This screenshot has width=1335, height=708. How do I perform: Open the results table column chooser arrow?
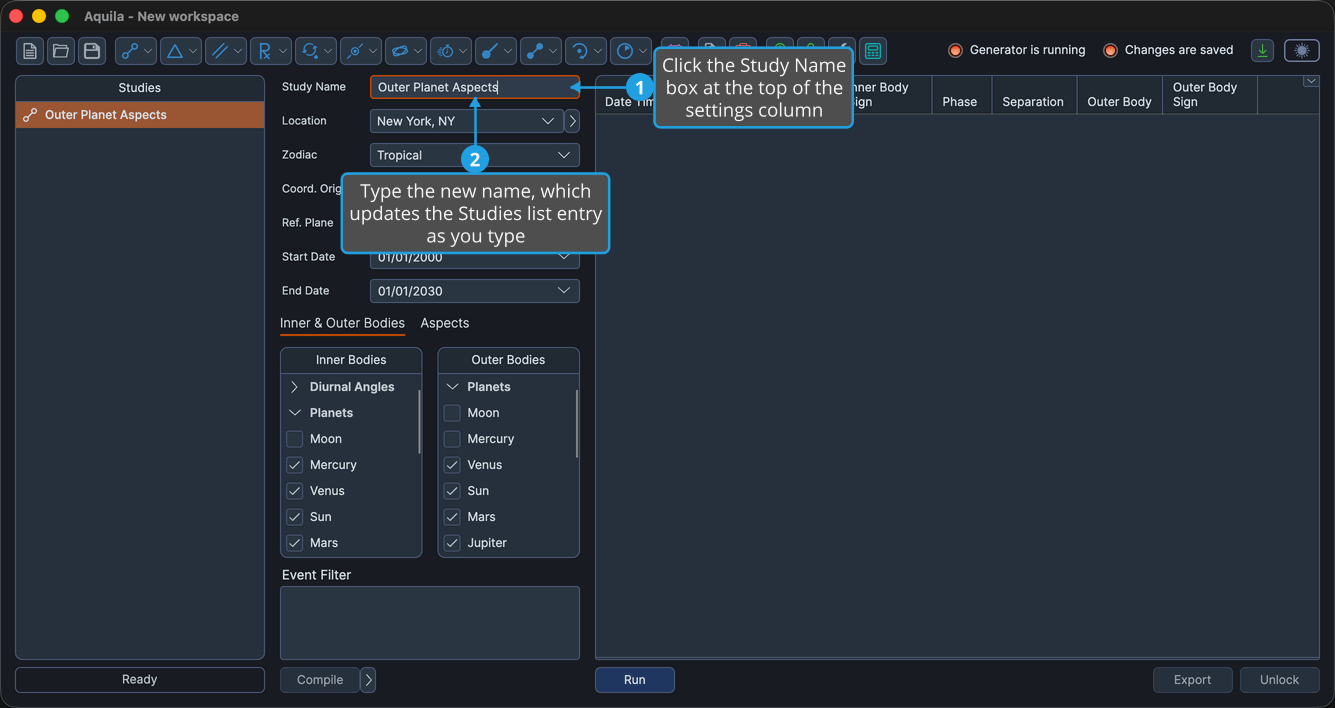click(x=1311, y=82)
